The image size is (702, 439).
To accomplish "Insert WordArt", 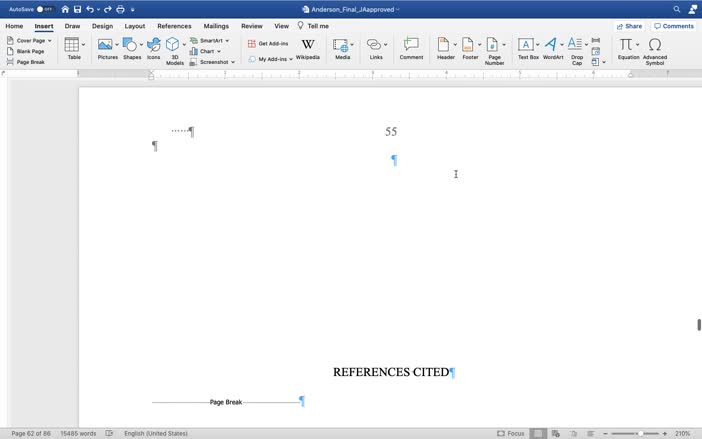I will [553, 49].
